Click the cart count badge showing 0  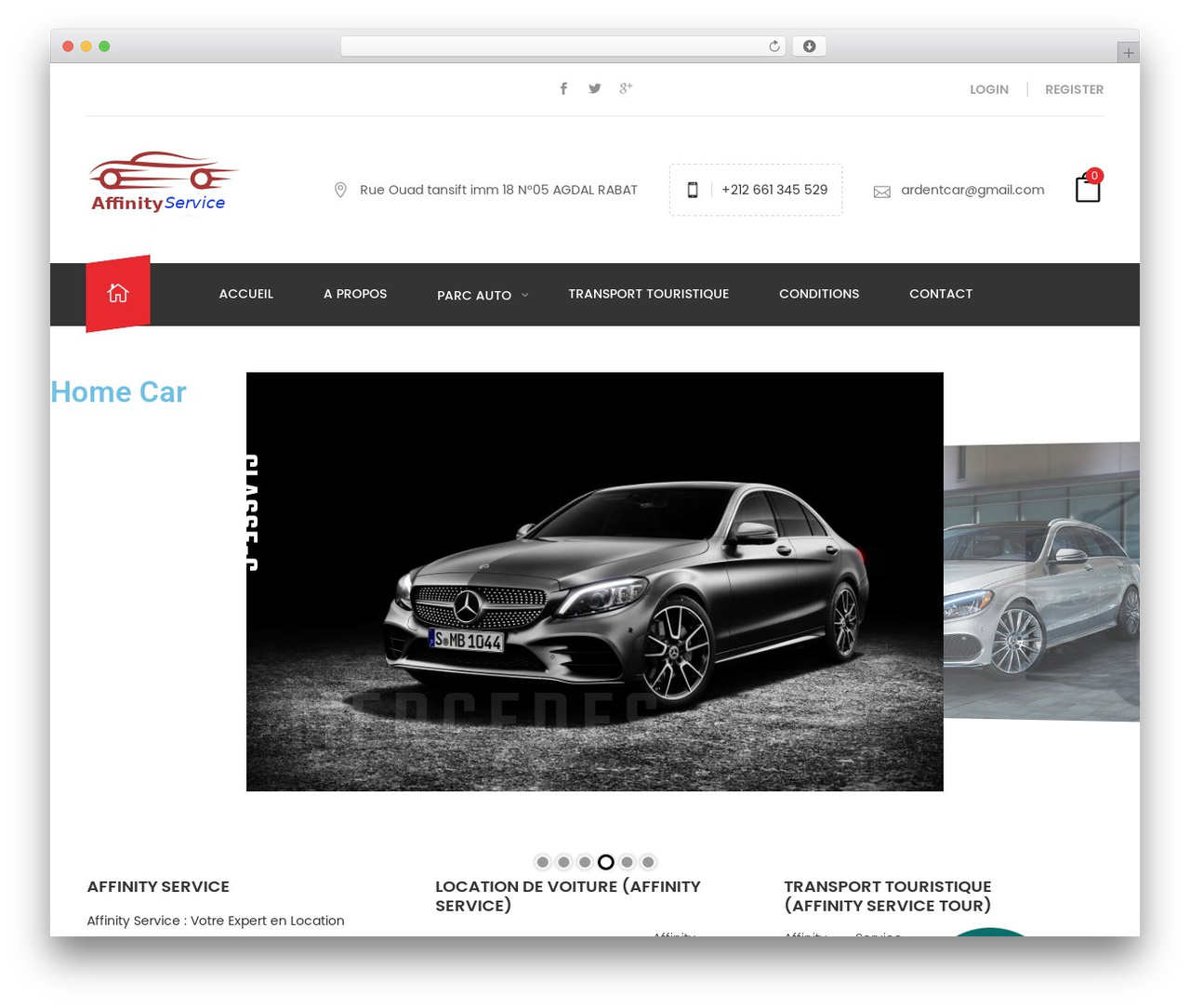point(1094,175)
